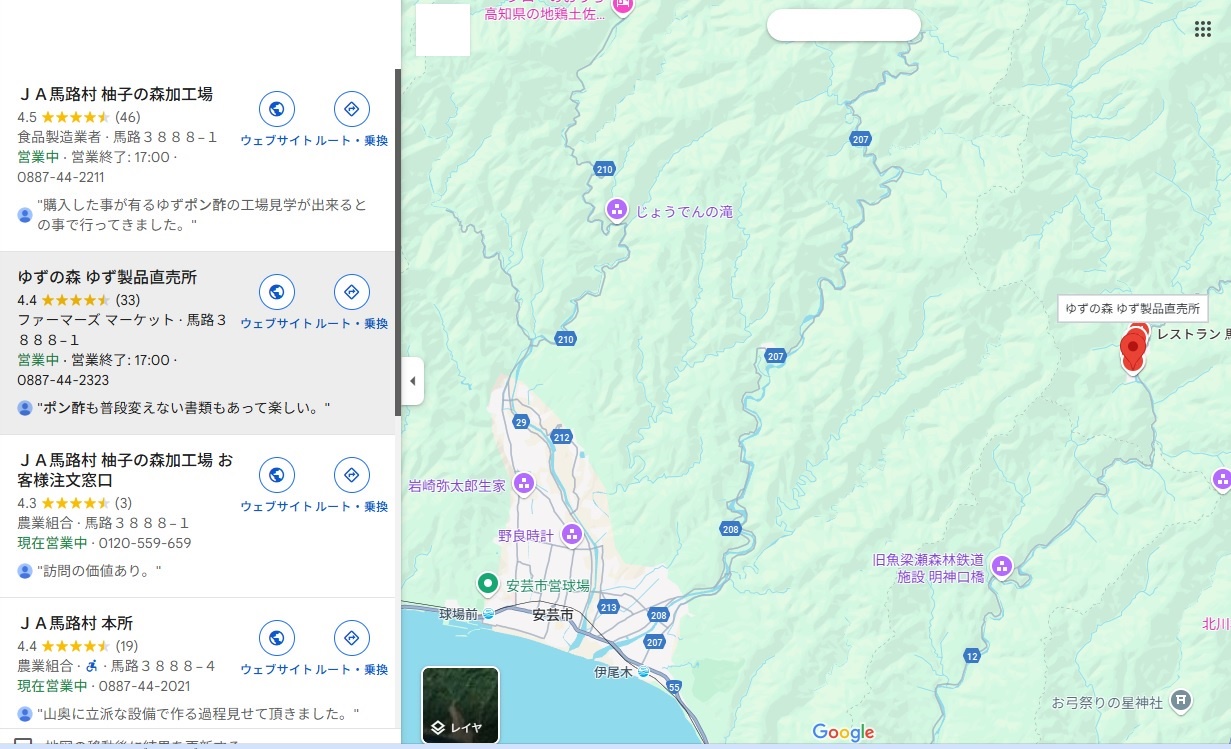
Task: Click the お弓祭りの星神社 shrine marker
Action: pyautogui.click(x=1181, y=699)
